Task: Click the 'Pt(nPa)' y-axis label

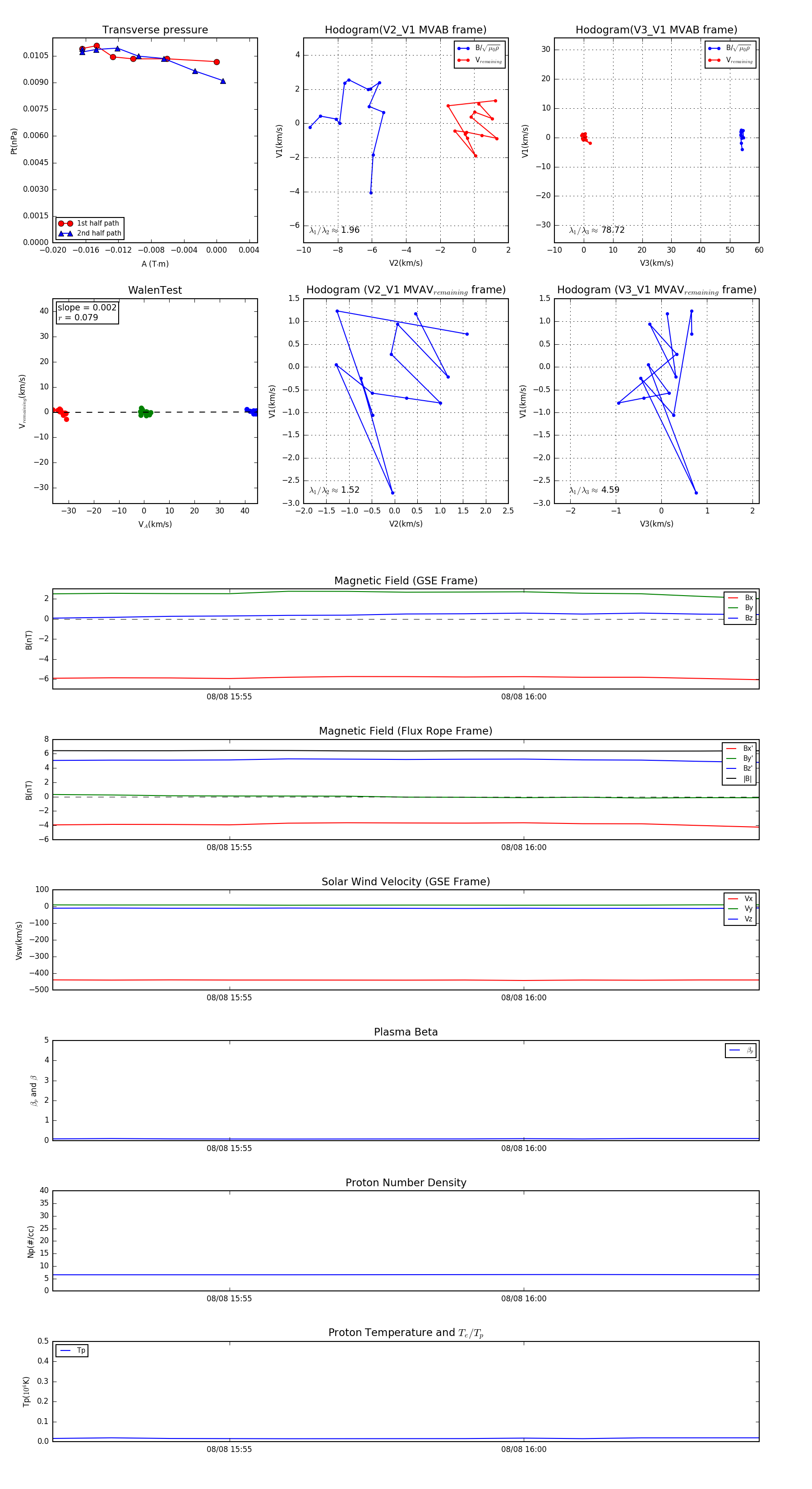Action: (x=14, y=140)
